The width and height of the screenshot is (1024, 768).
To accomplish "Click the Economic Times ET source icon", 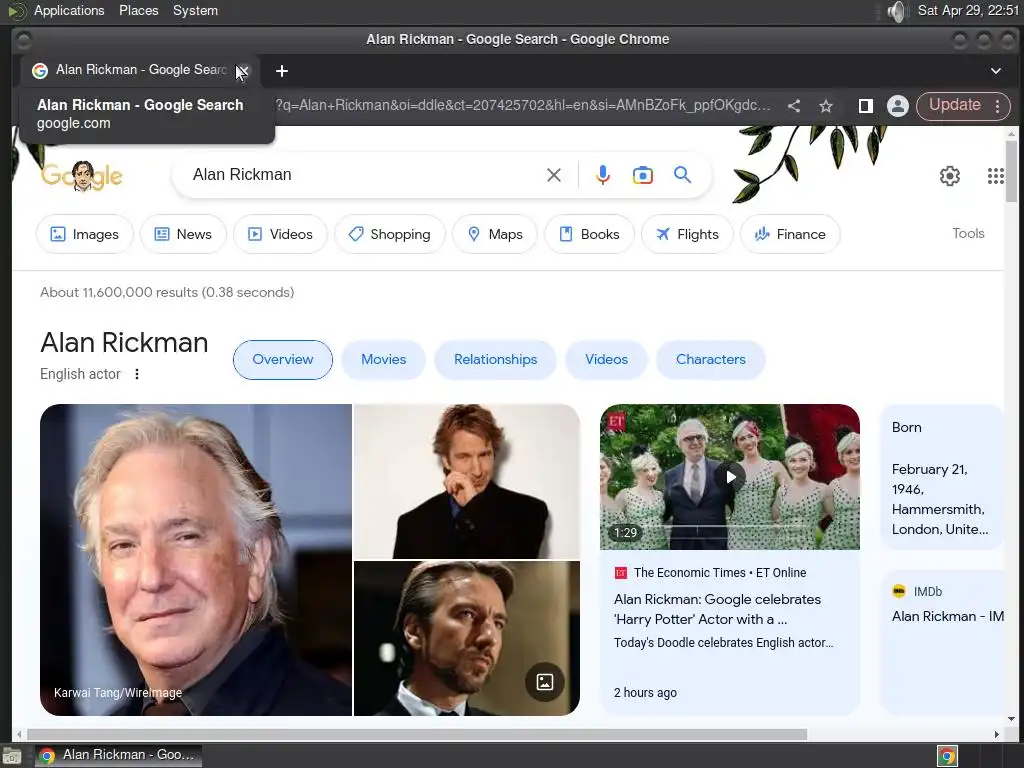I will (620, 573).
